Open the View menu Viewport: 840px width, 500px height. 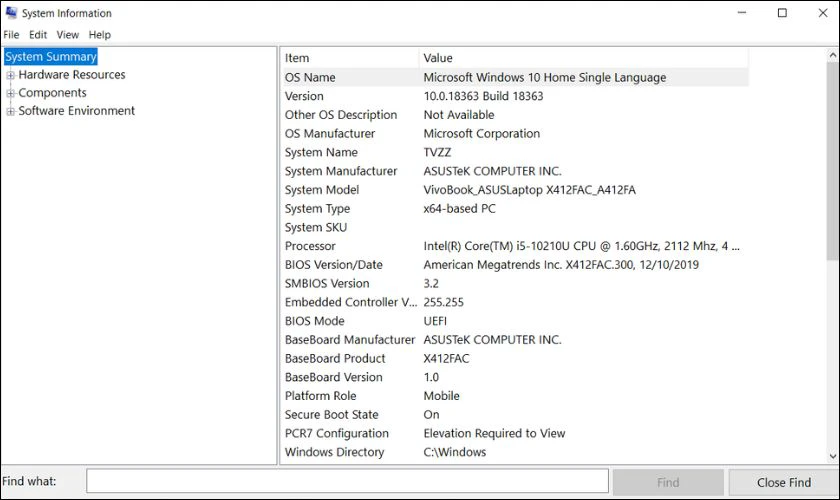(x=68, y=35)
